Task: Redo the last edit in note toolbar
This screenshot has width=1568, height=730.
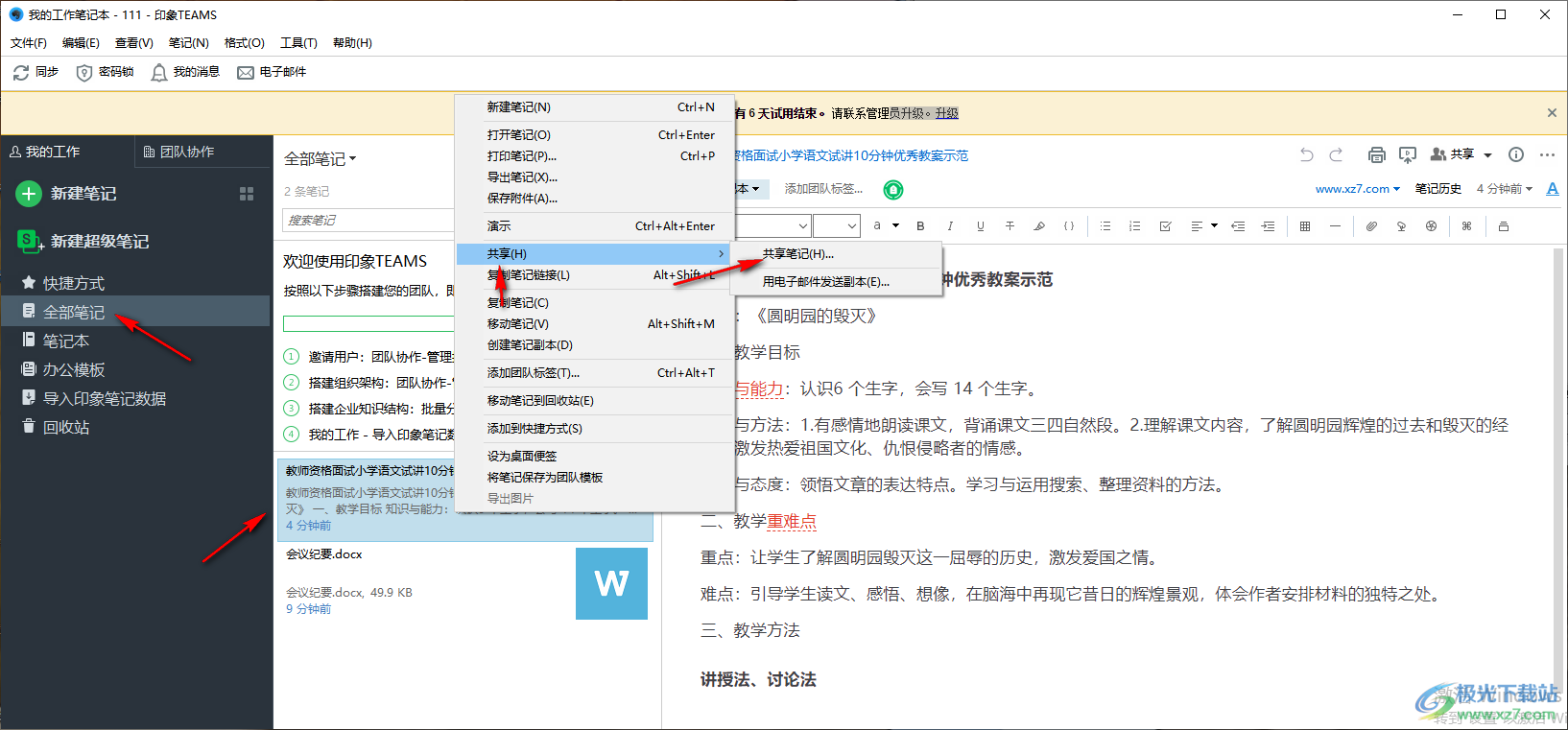Action: click(x=1336, y=154)
